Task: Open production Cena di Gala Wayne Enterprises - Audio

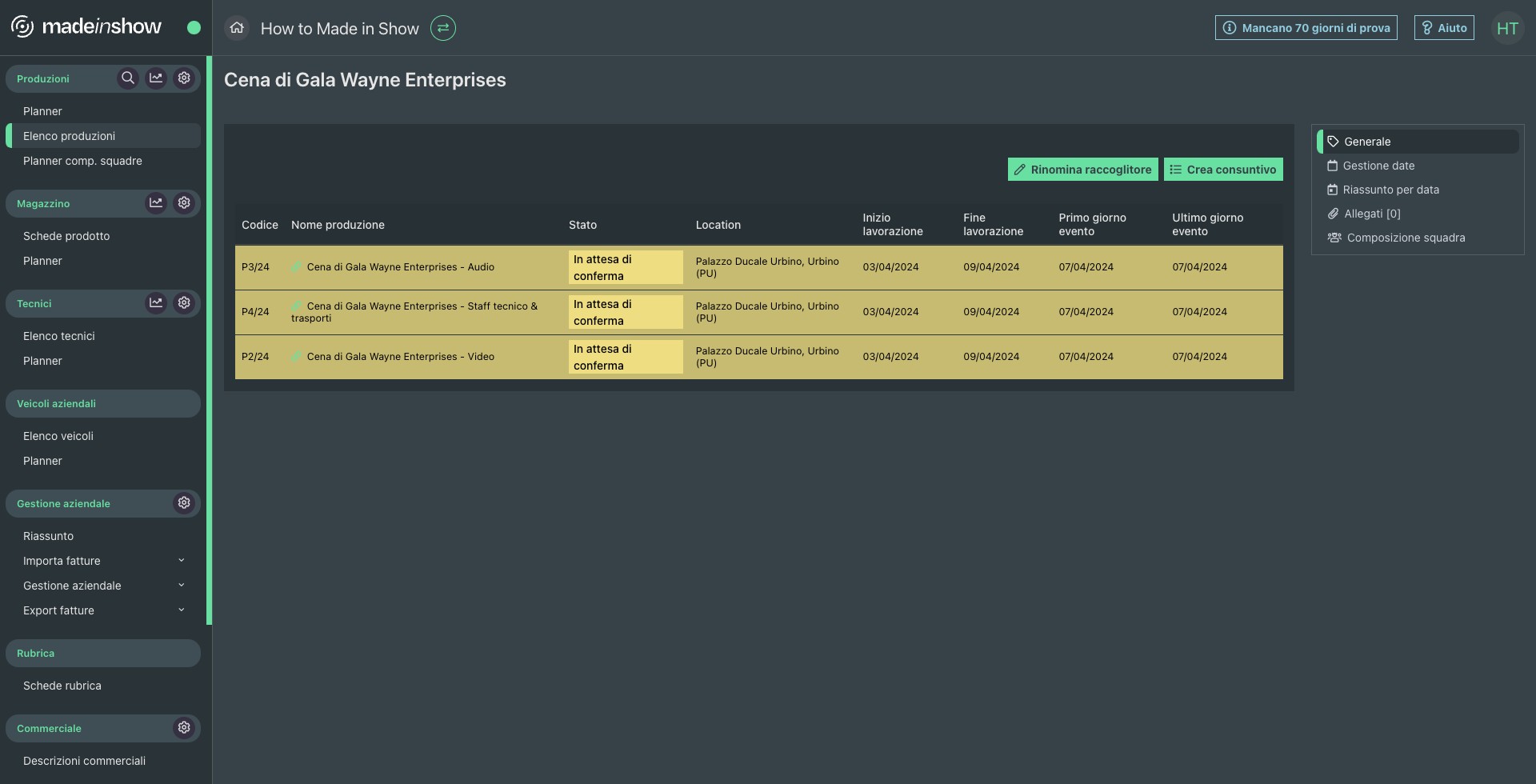Action: tap(401, 266)
